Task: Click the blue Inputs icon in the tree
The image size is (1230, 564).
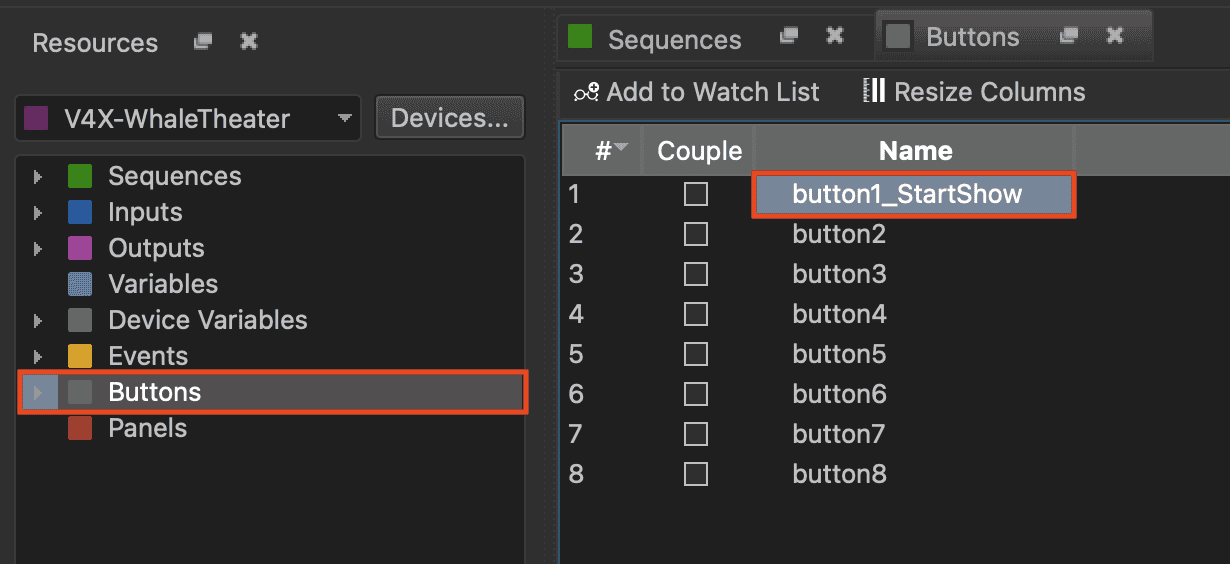Action: (x=80, y=213)
